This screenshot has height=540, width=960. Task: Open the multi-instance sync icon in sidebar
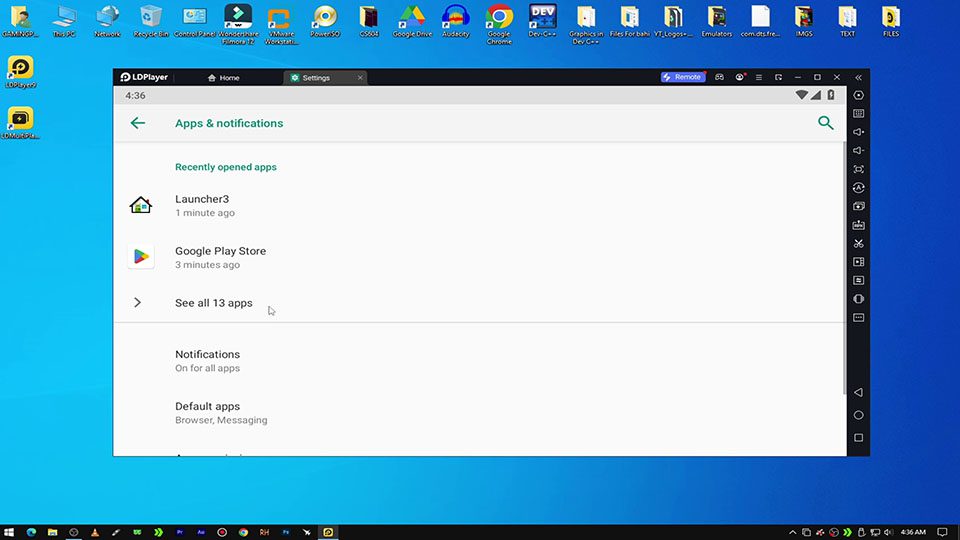pos(858,206)
